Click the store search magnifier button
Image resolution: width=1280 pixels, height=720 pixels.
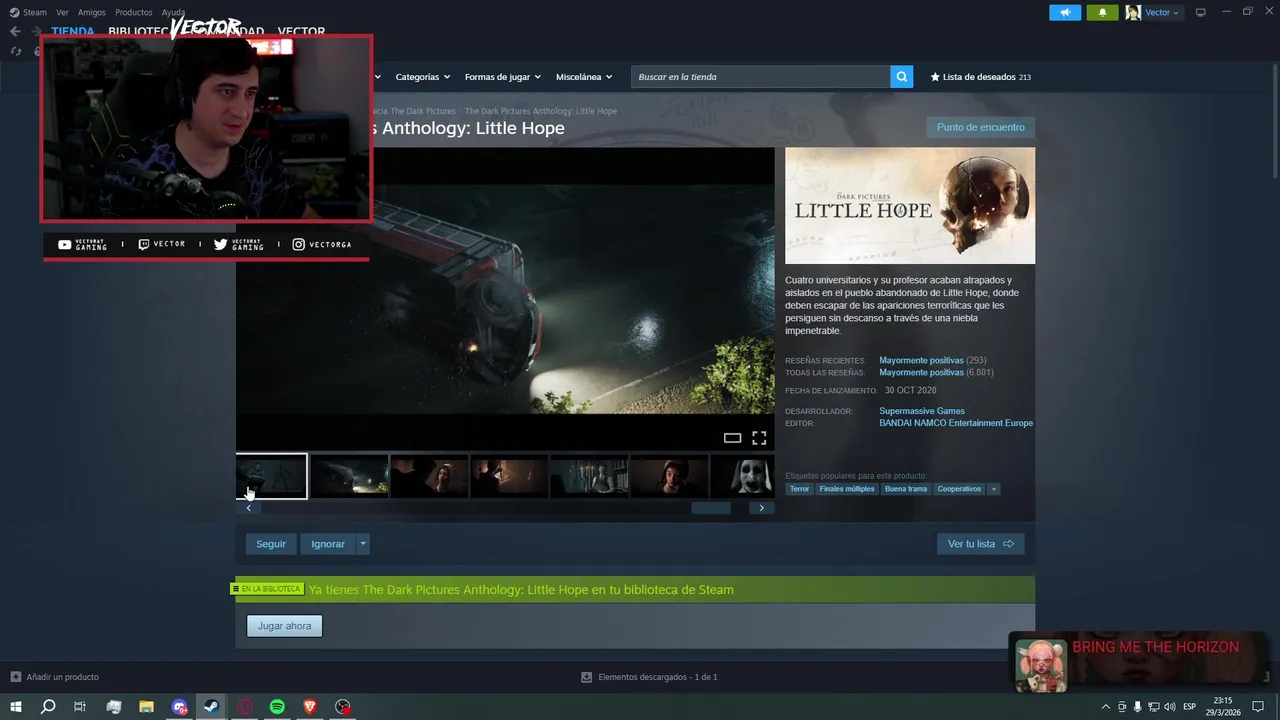(x=902, y=77)
